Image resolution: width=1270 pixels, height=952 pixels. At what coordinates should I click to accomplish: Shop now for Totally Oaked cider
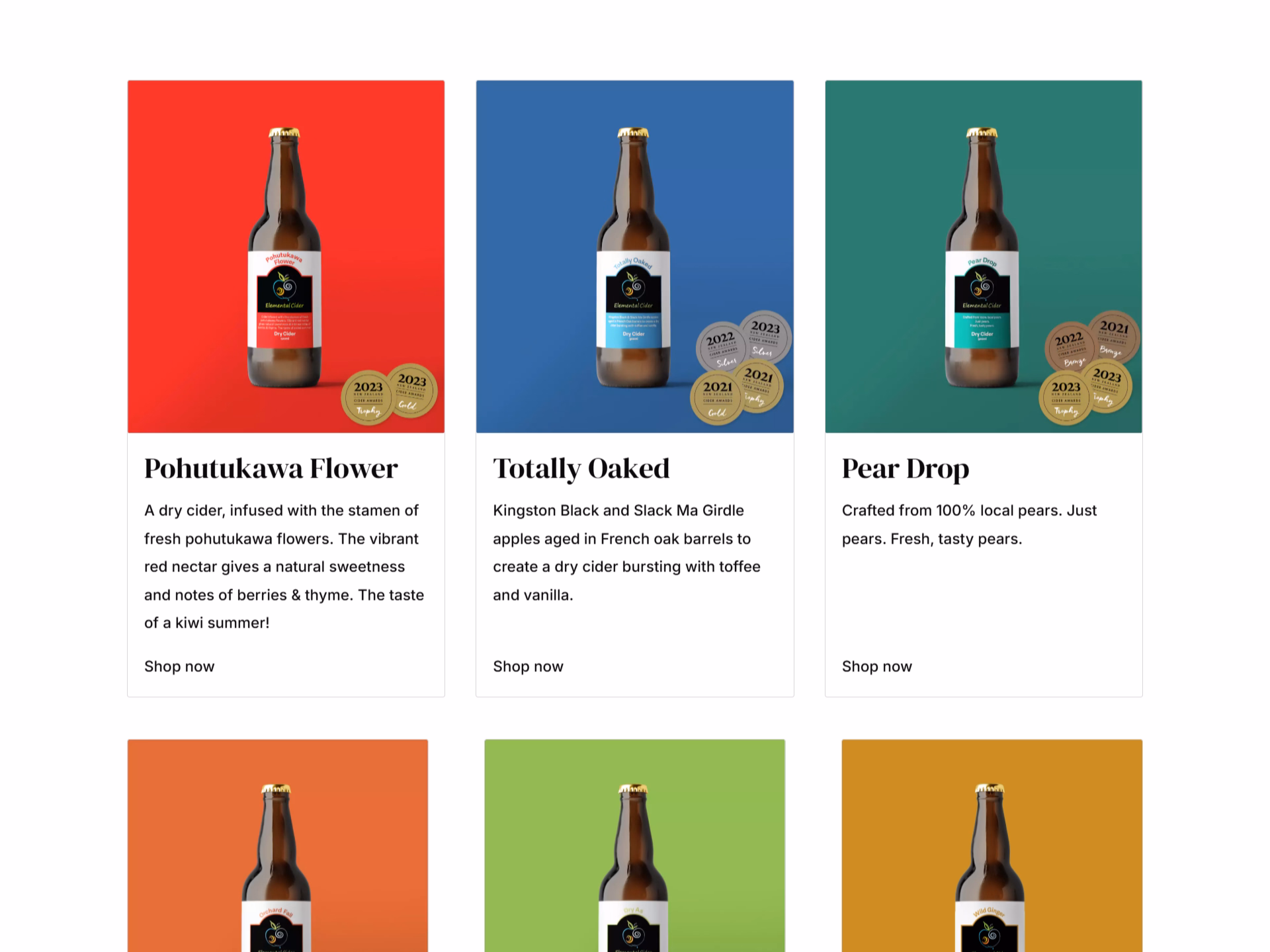[528, 666]
